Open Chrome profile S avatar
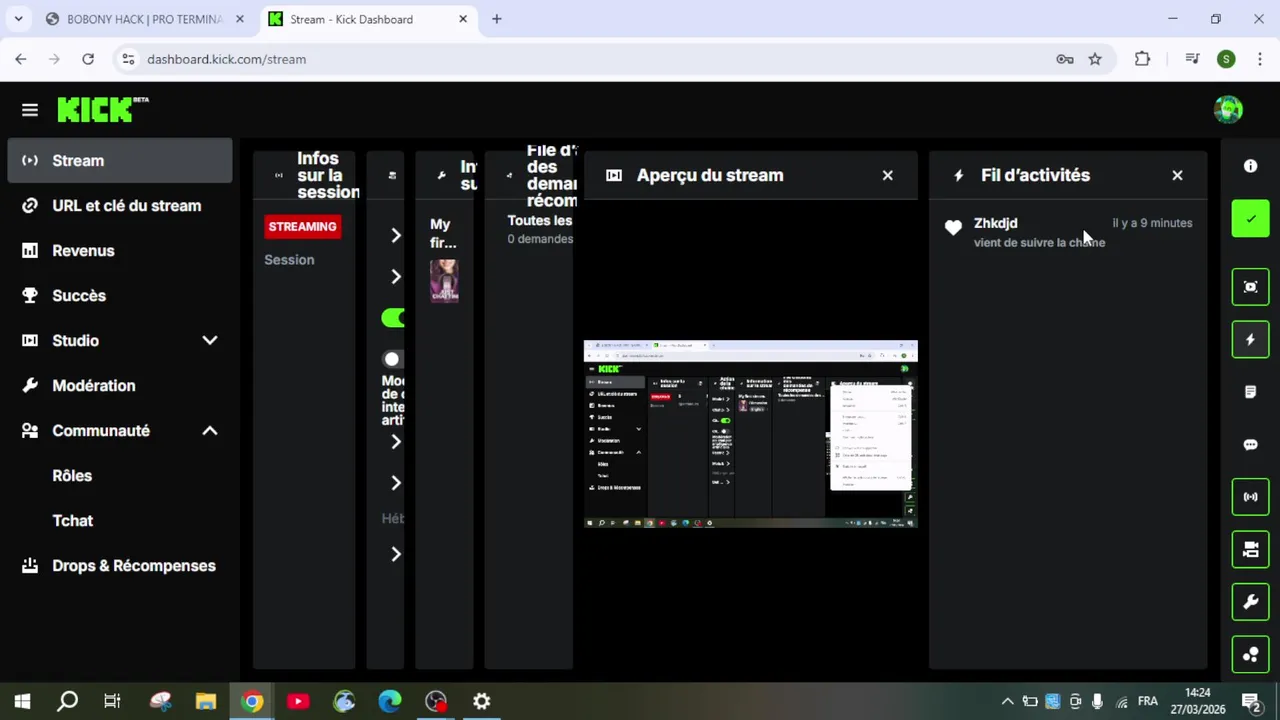The image size is (1280, 720). tap(1226, 59)
